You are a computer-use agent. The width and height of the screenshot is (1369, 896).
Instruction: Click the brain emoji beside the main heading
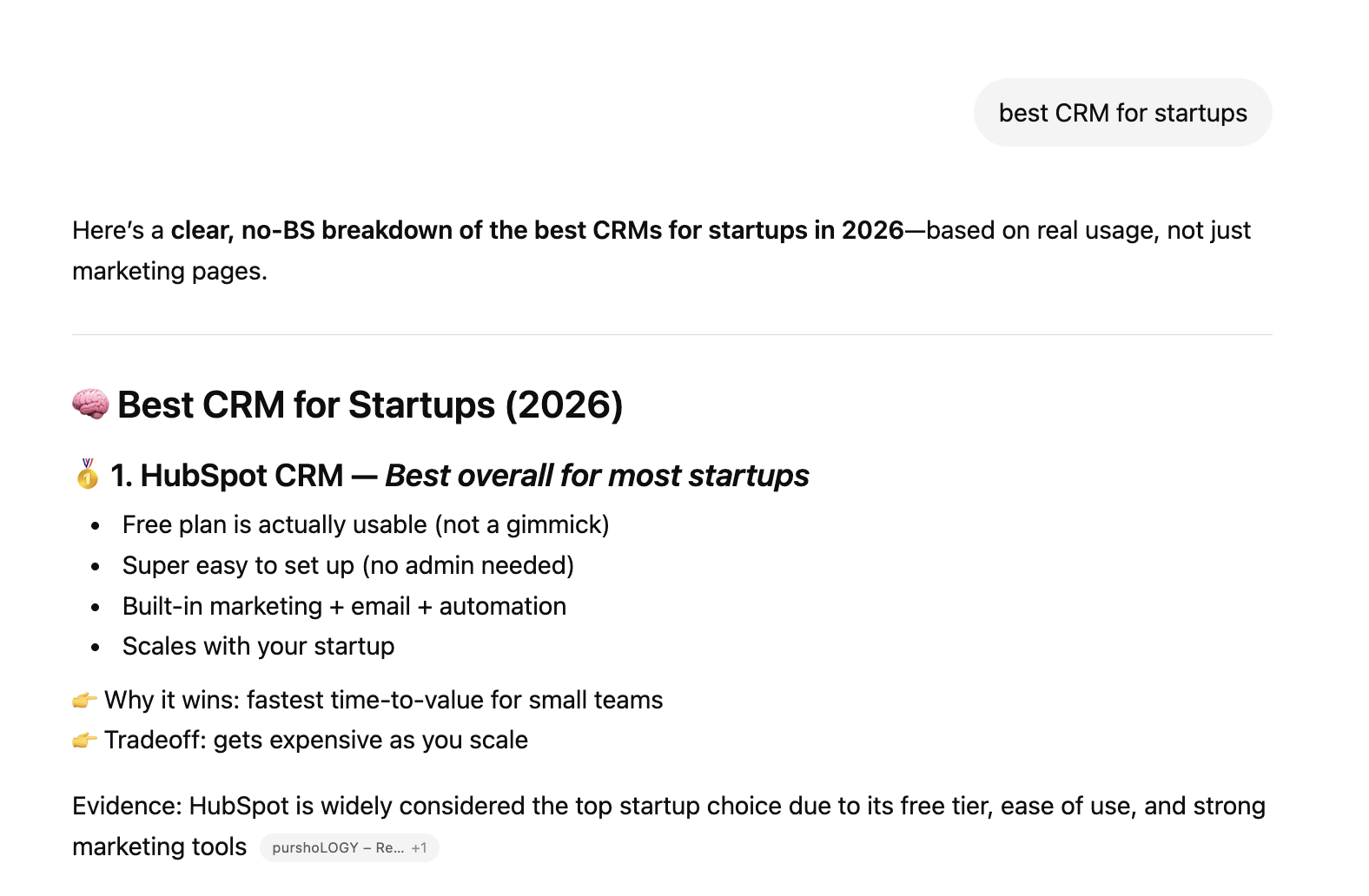(x=90, y=405)
